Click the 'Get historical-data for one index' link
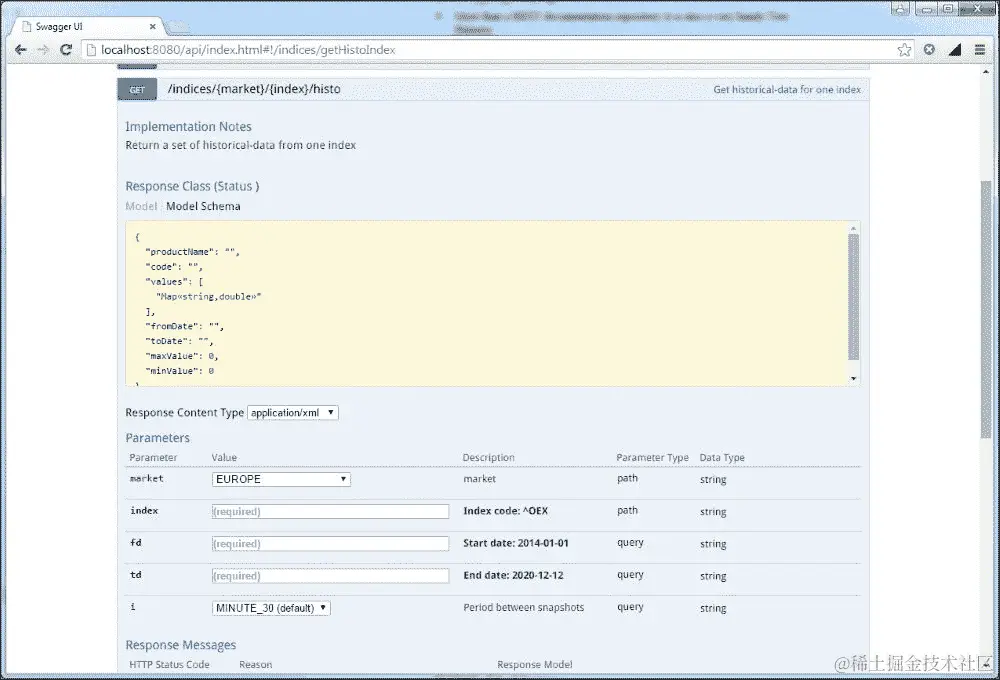1000x680 pixels. coord(787,90)
